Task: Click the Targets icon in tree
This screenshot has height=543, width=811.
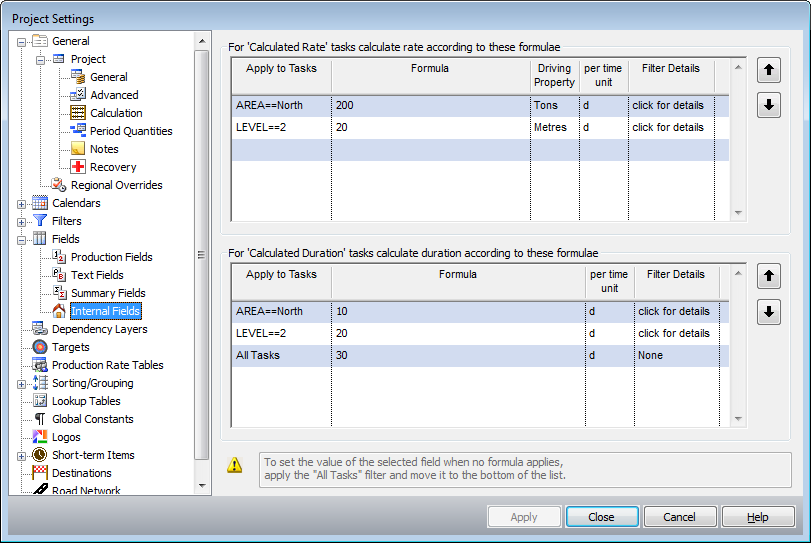Action: click(x=40, y=347)
